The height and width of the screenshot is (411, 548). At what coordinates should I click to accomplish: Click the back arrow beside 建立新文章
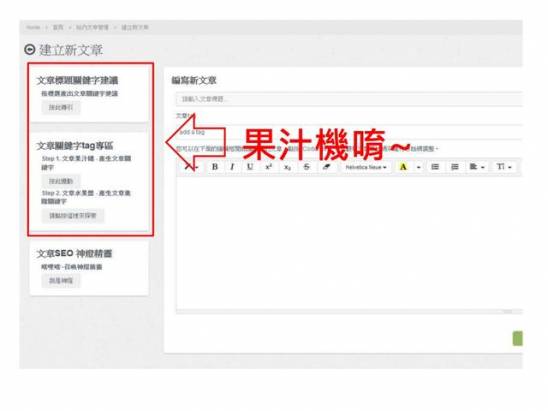point(30,50)
